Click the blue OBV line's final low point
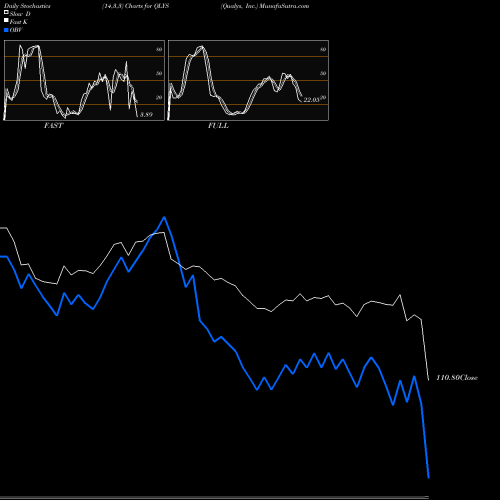The height and width of the screenshot is (500, 500). pyautogui.click(x=429, y=478)
